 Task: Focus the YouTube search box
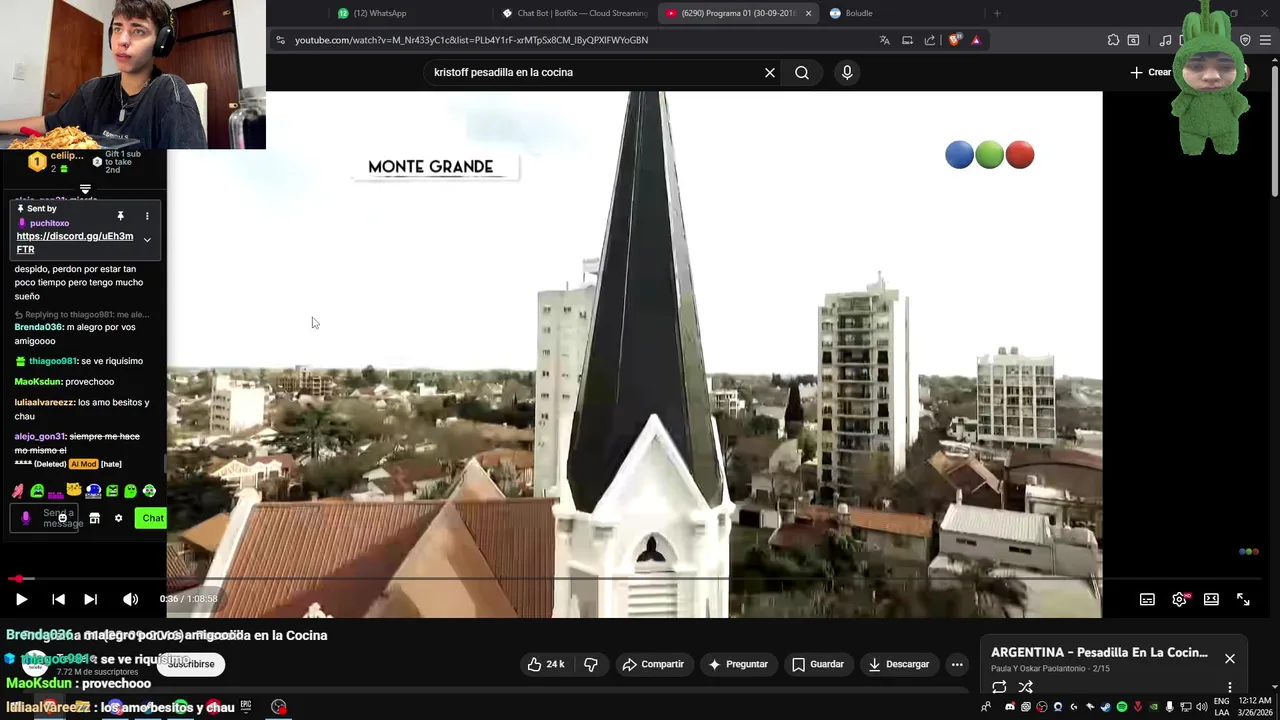pos(595,72)
